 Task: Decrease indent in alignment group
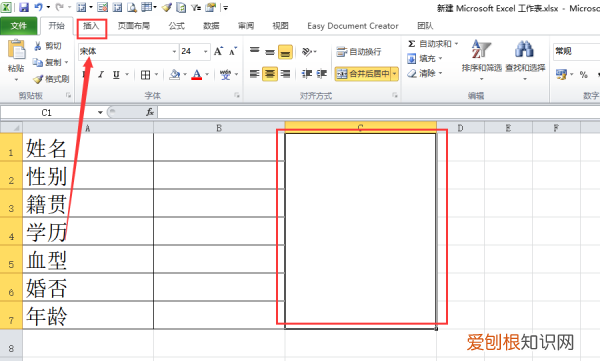point(307,74)
